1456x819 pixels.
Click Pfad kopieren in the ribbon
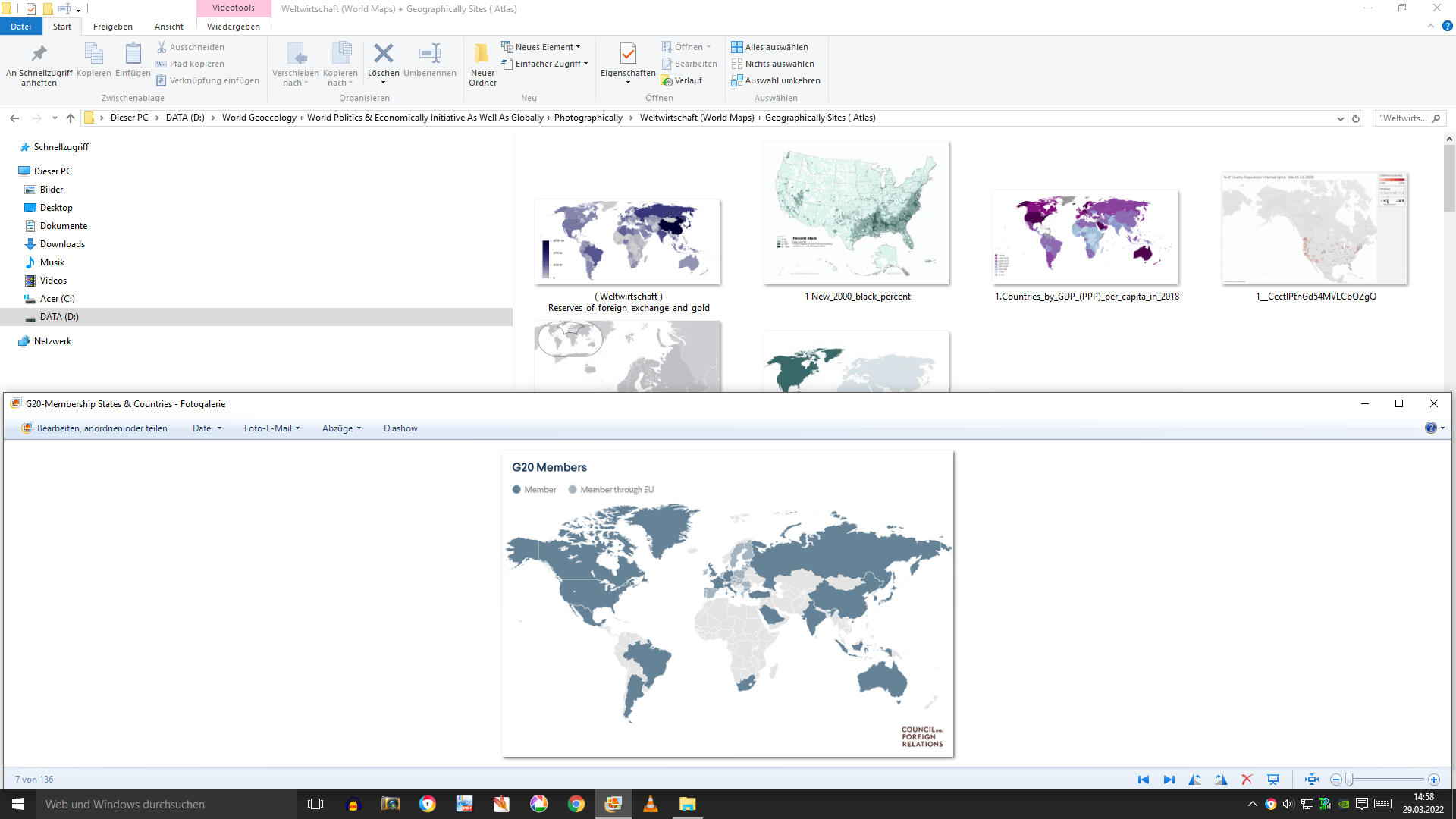tap(190, 64)
